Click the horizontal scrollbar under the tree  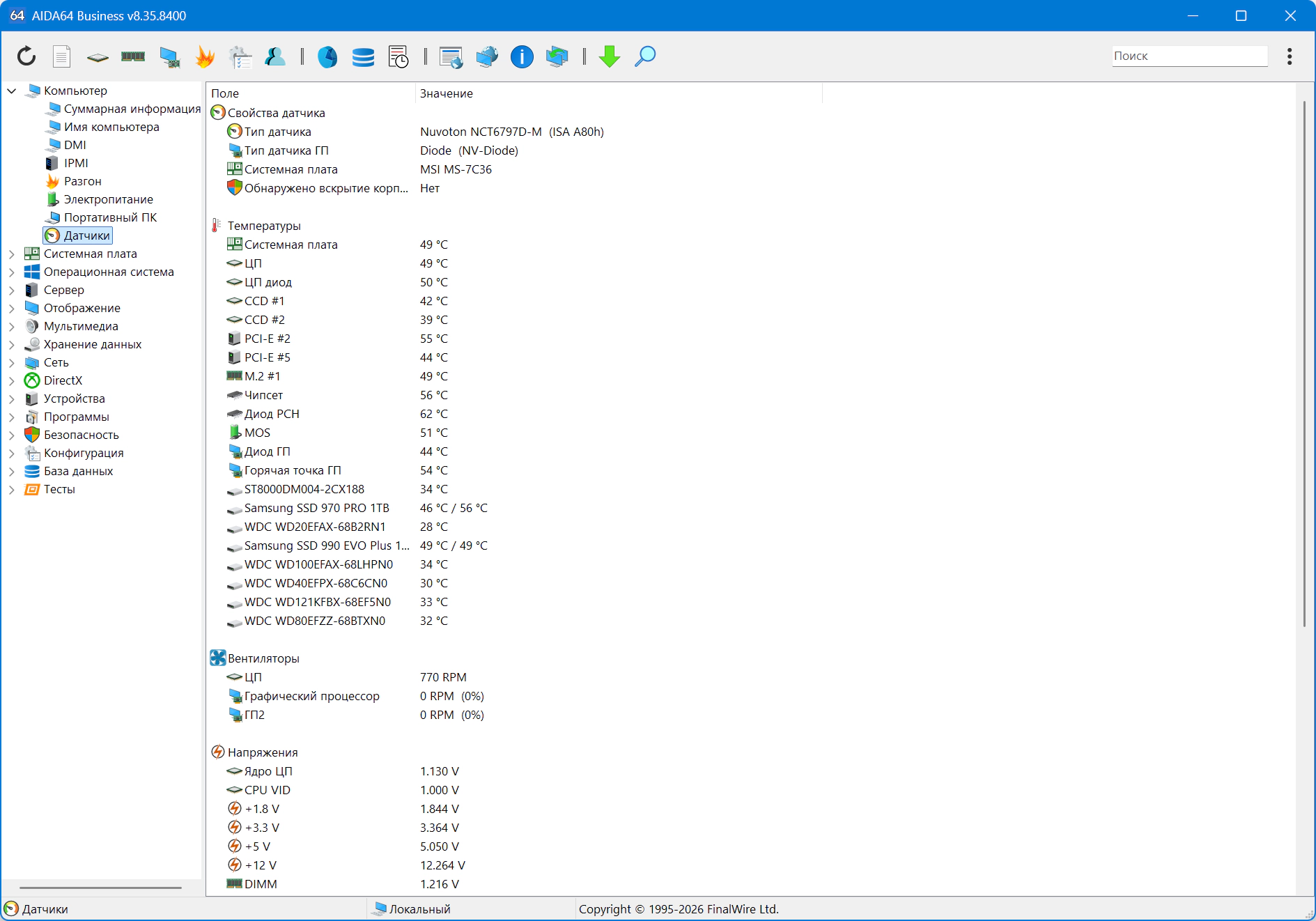tap(100, 888)
